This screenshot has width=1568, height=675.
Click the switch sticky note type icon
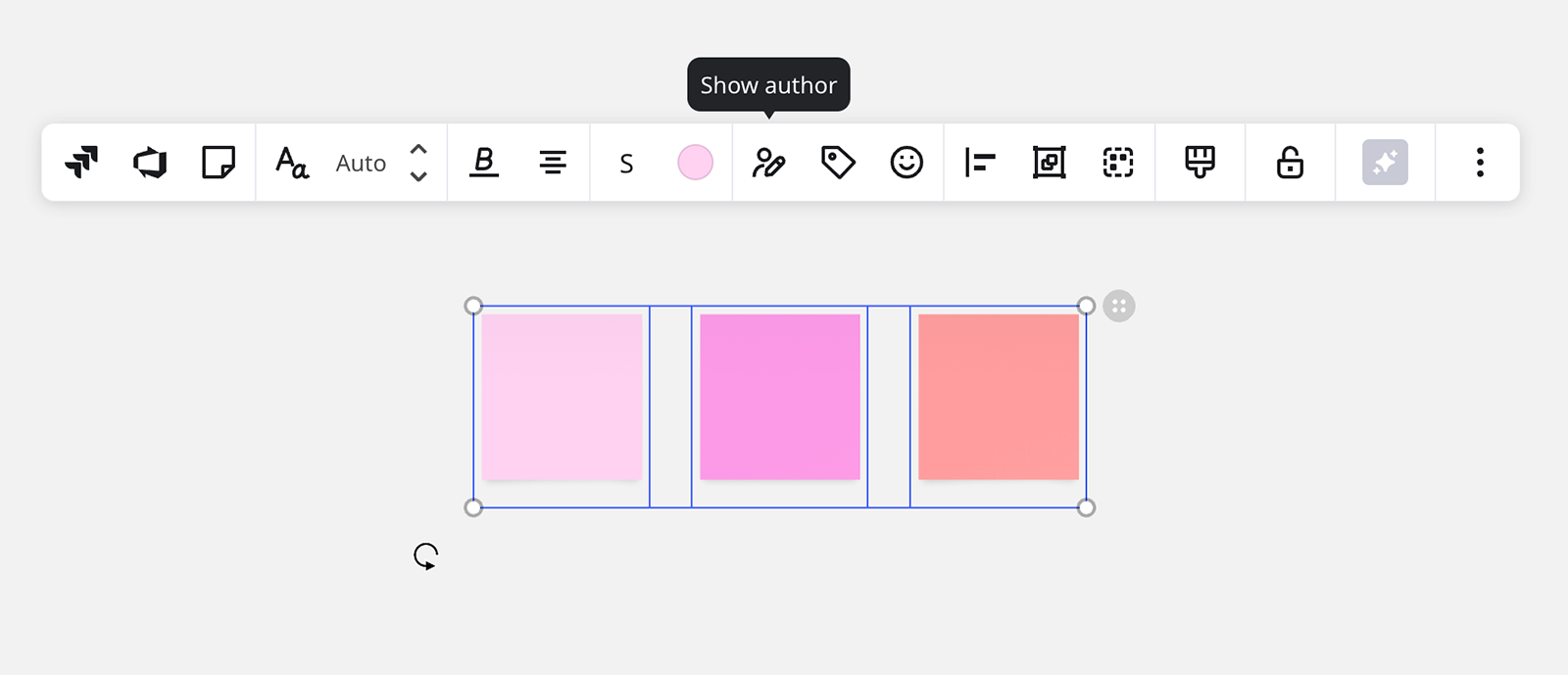(x=219, y=162)
